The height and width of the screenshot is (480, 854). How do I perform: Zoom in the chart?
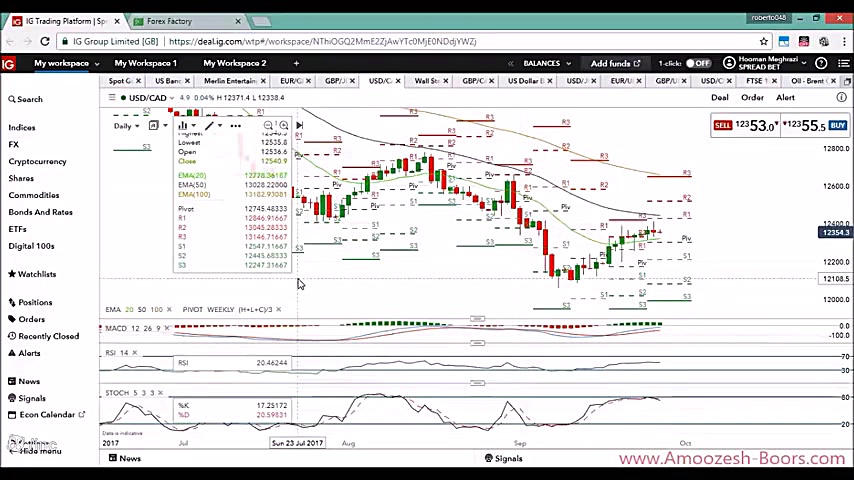pyautogui.click(x=284, y=125)
